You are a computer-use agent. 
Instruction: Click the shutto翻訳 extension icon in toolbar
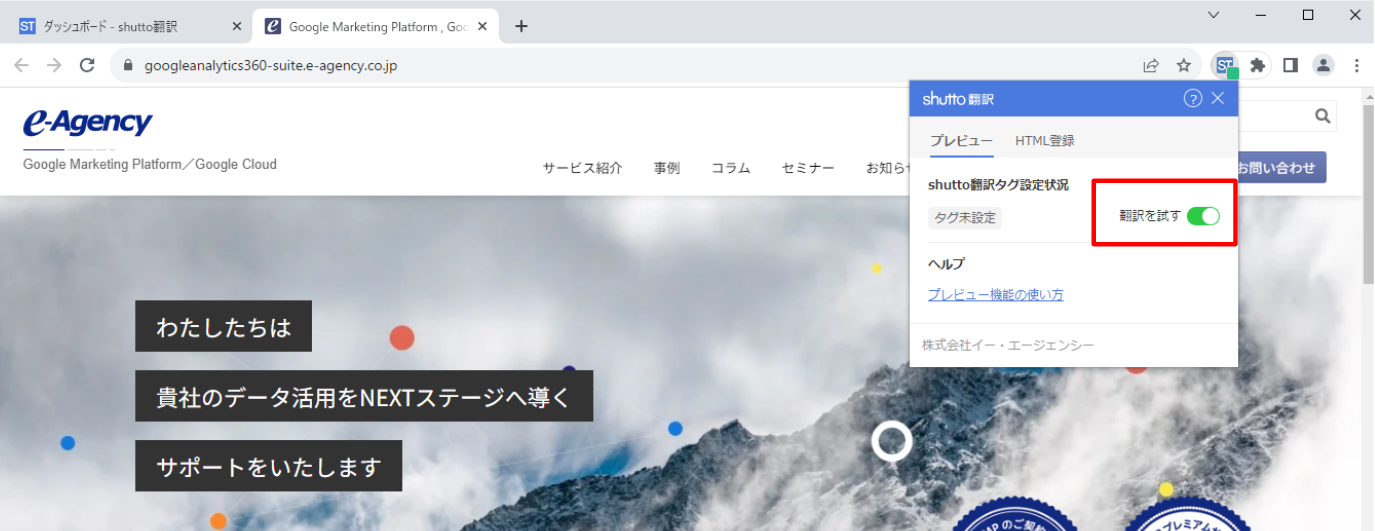tap(1226, 66)
